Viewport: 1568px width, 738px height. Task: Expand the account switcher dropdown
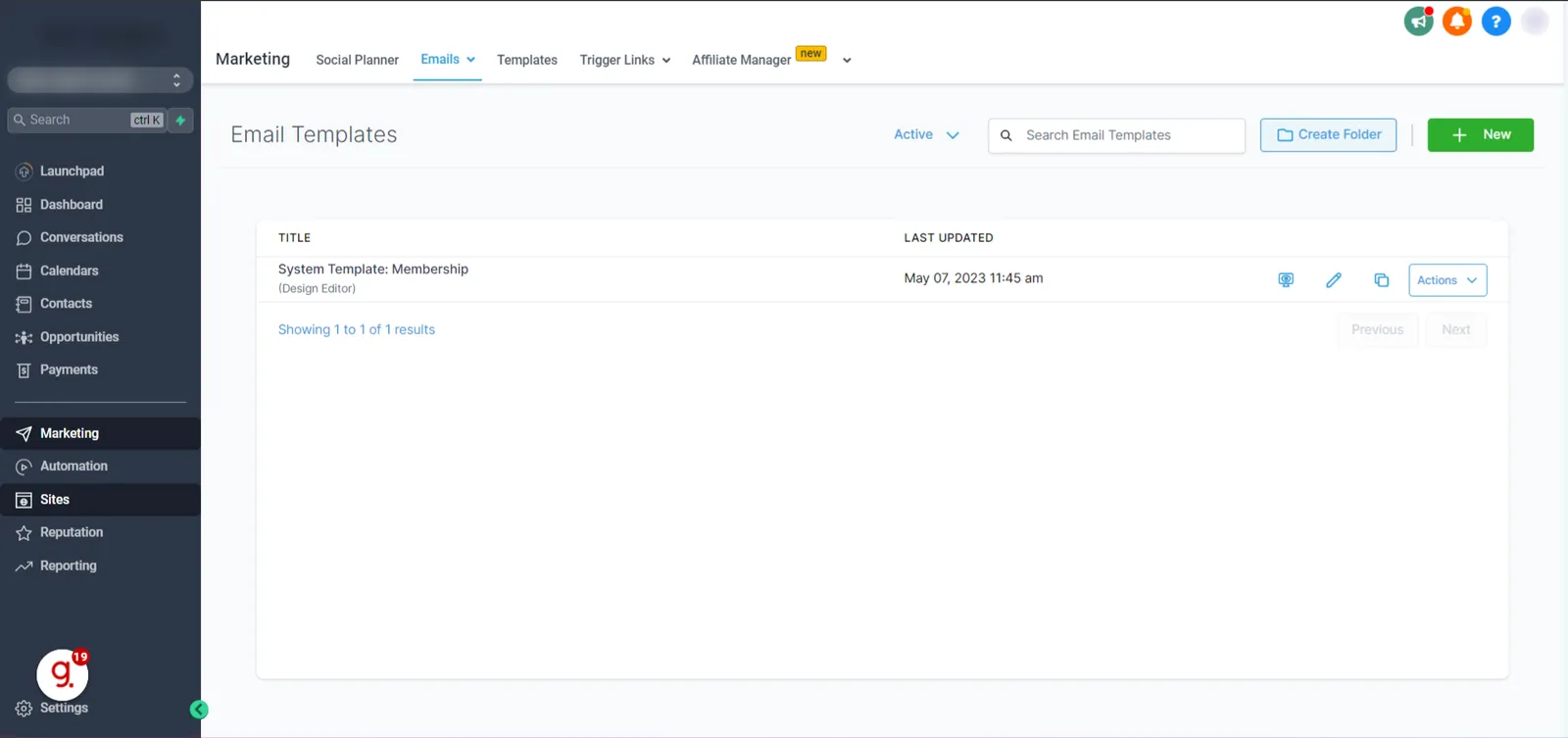(100, 79)
